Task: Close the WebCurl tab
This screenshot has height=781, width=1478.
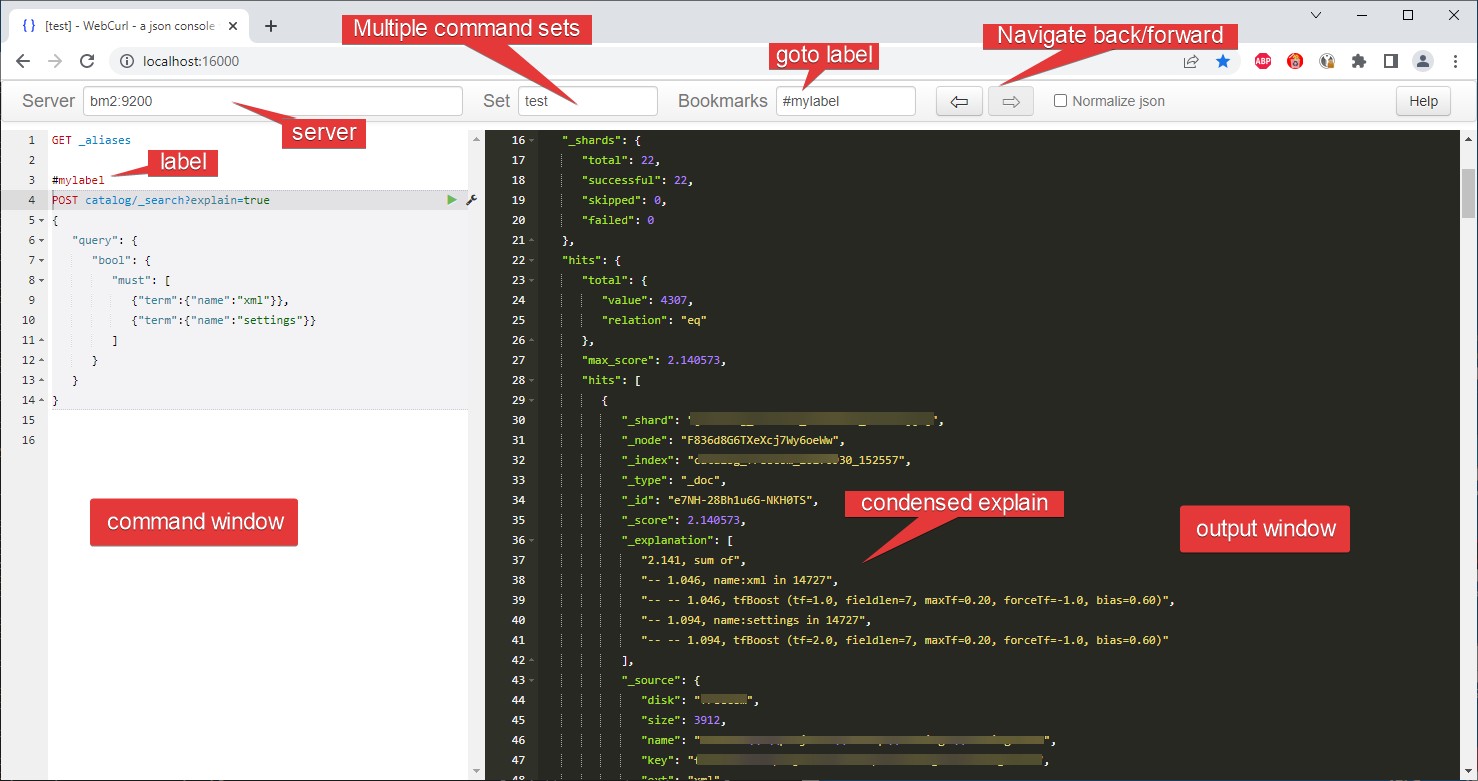Action: coord(235,26)
